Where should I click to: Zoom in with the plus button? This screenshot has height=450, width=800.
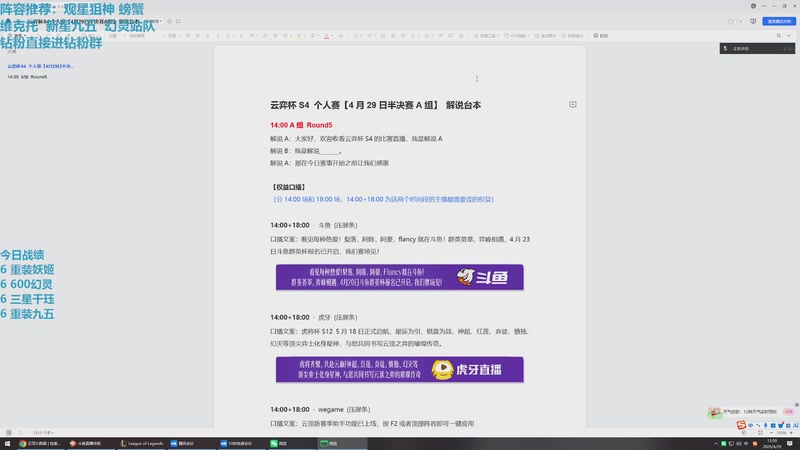(791, 433)
